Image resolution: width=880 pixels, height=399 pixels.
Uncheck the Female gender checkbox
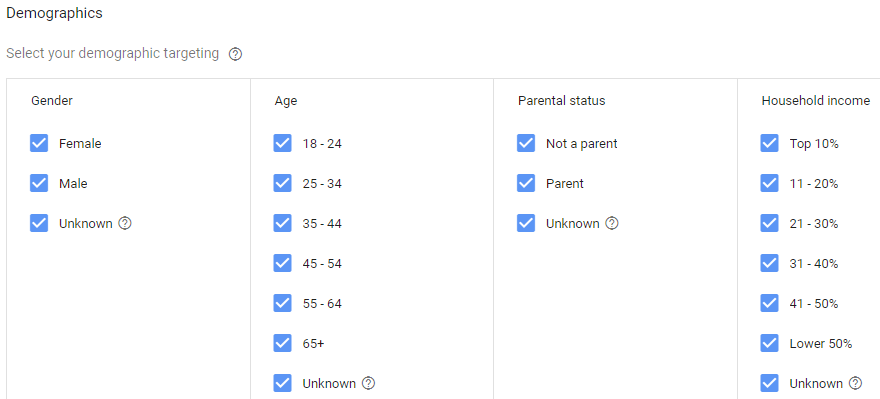click(x=39, y=143)
